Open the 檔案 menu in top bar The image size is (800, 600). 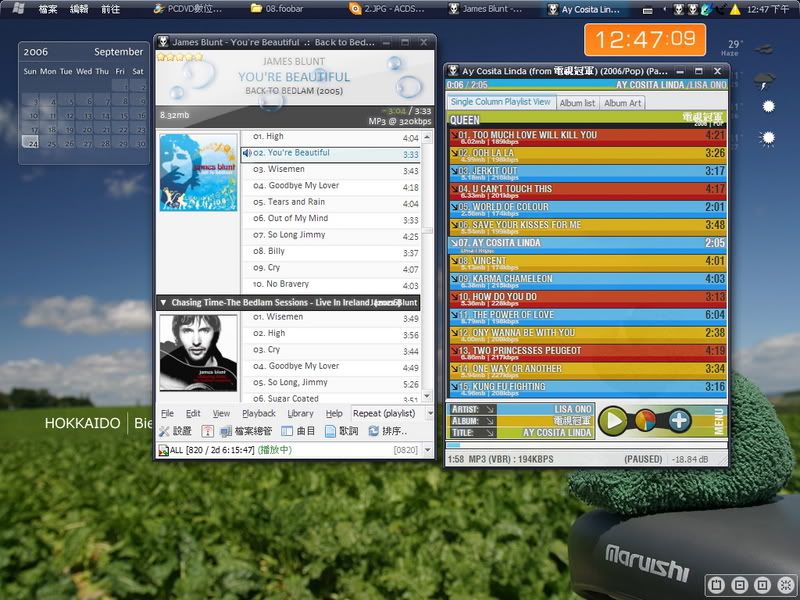48,9
